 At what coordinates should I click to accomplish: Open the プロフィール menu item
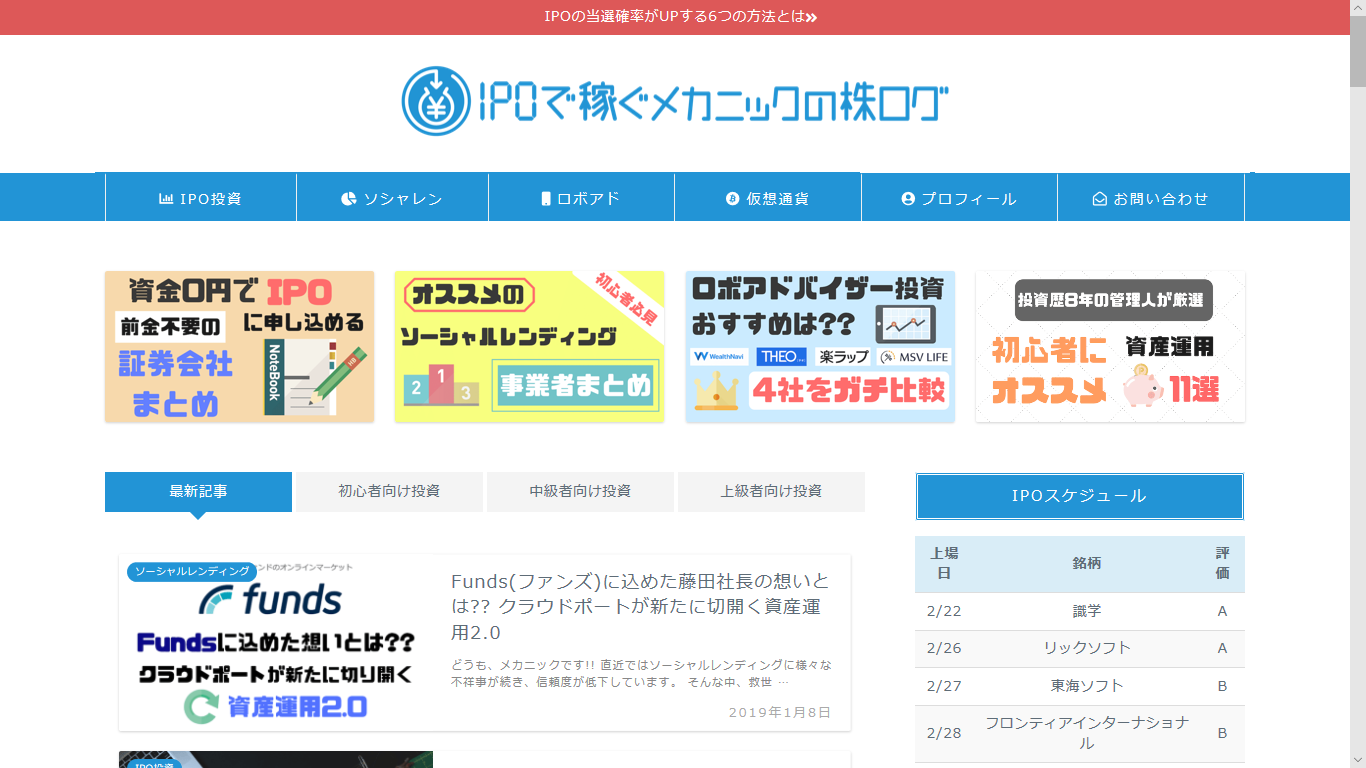coord(959,198)
